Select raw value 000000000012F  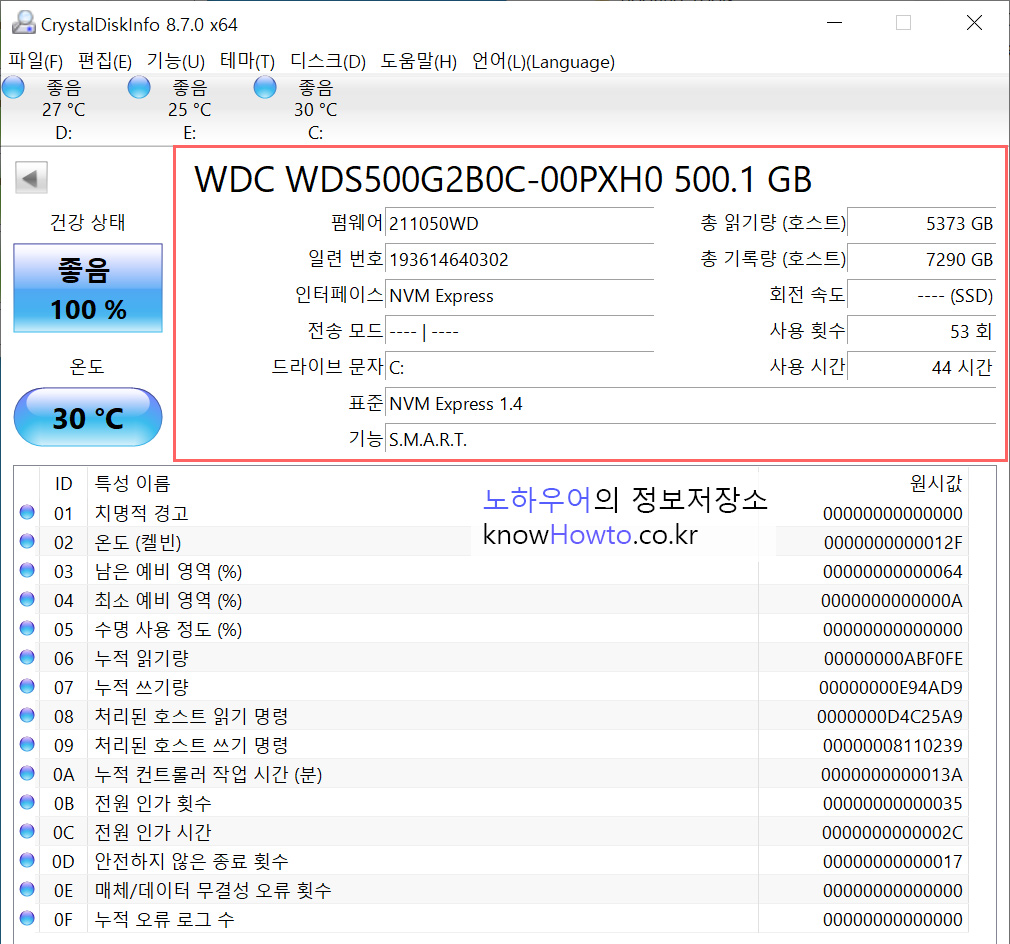pos(893,543)
